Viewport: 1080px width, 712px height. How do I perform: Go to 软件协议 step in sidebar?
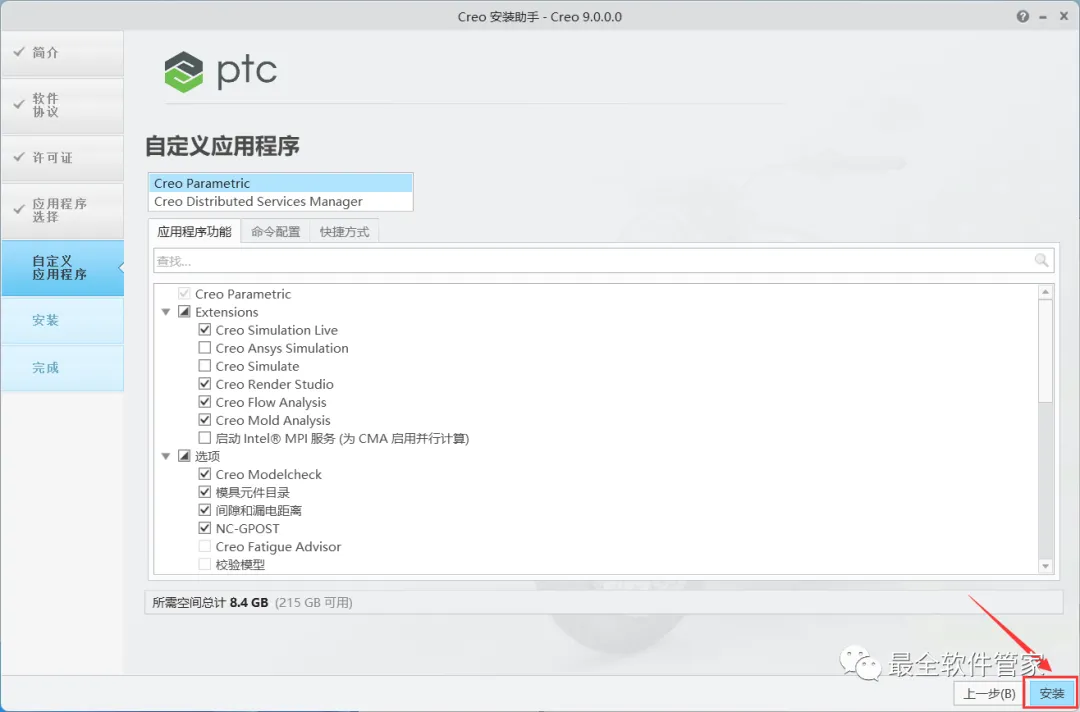coord(62,105)
